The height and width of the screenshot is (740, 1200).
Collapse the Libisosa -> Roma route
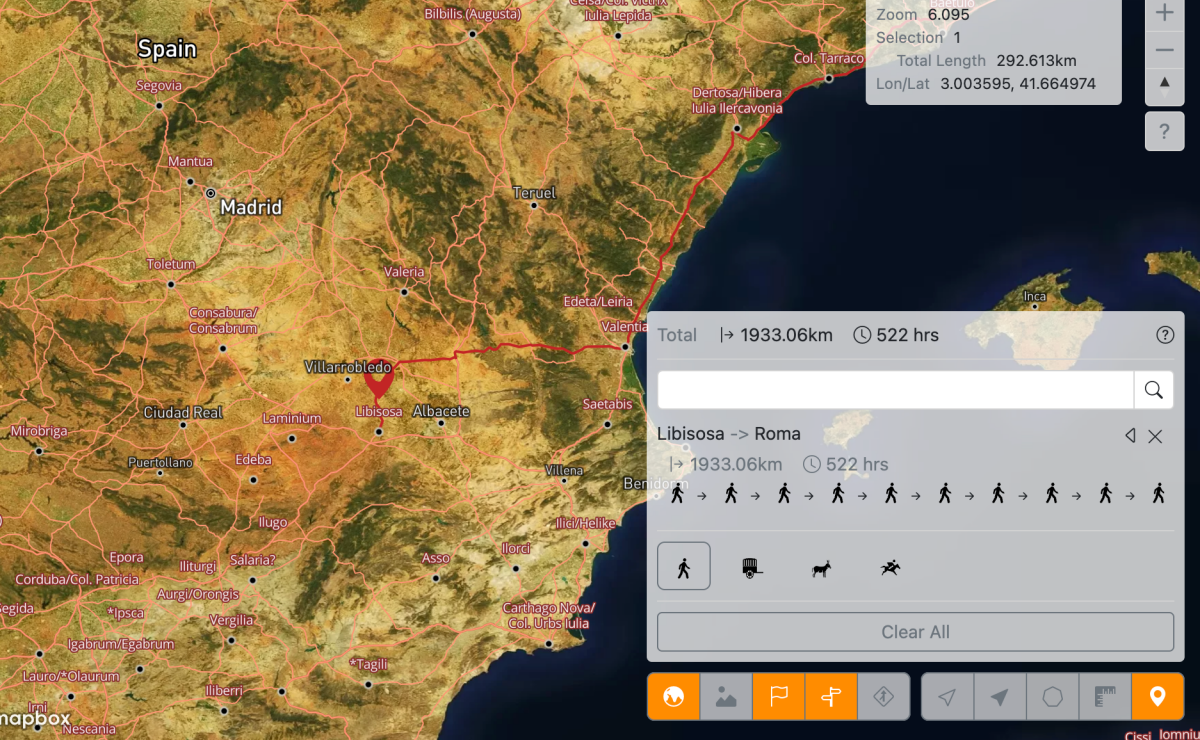point(1130,436)
